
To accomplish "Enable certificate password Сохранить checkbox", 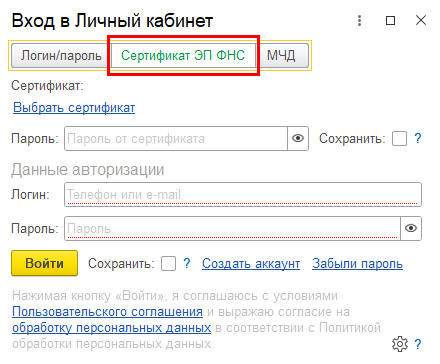I will [399, 138].
